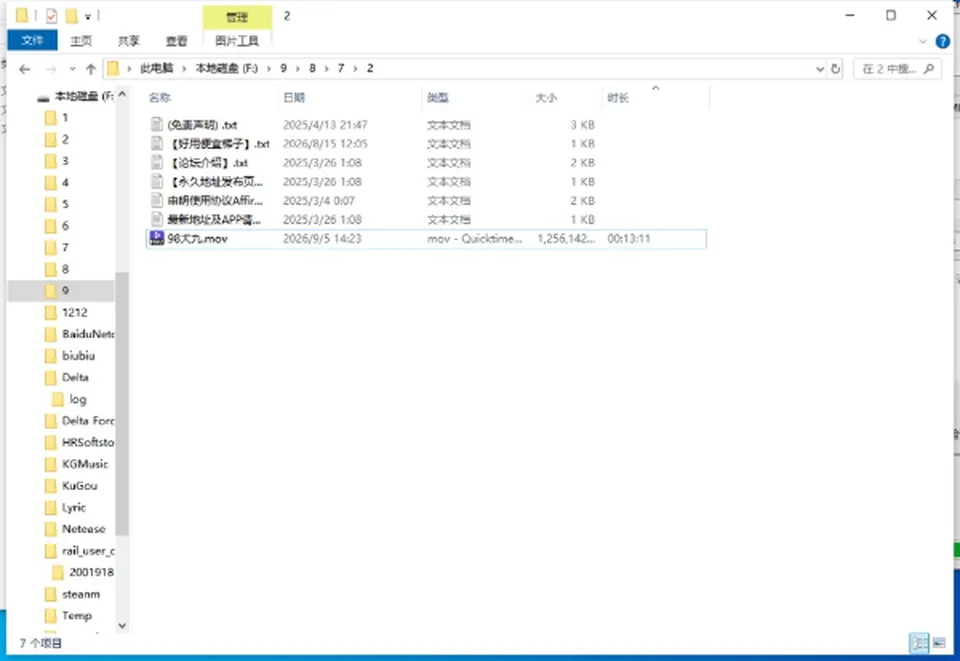Screen dimensions: 960x661
Task: Go back with the left arrow
Action: coord(24,69)
